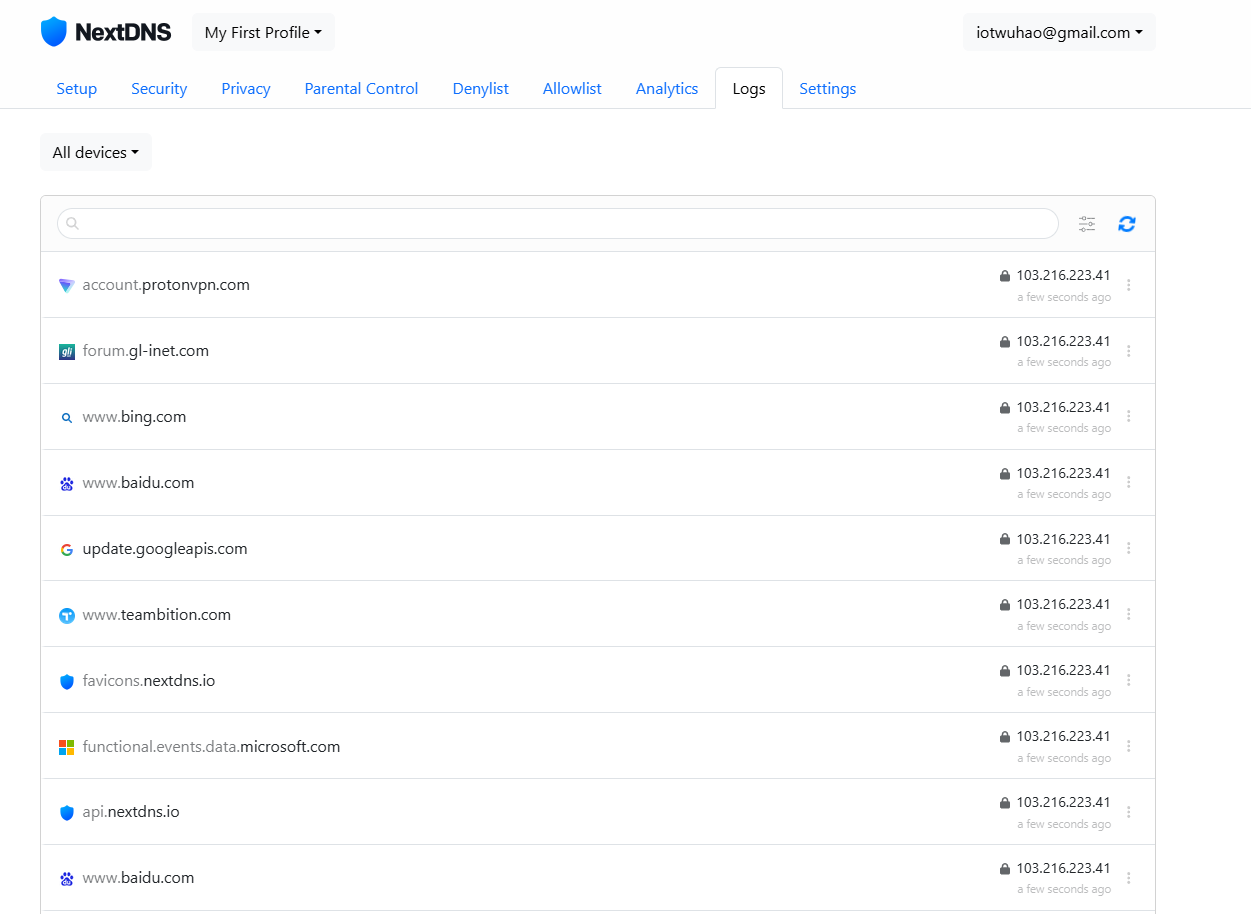The image size is (1251, 914).
Task: Click IP 103.216.223.41 in protonvpn row
Action: coord(1064,276)
